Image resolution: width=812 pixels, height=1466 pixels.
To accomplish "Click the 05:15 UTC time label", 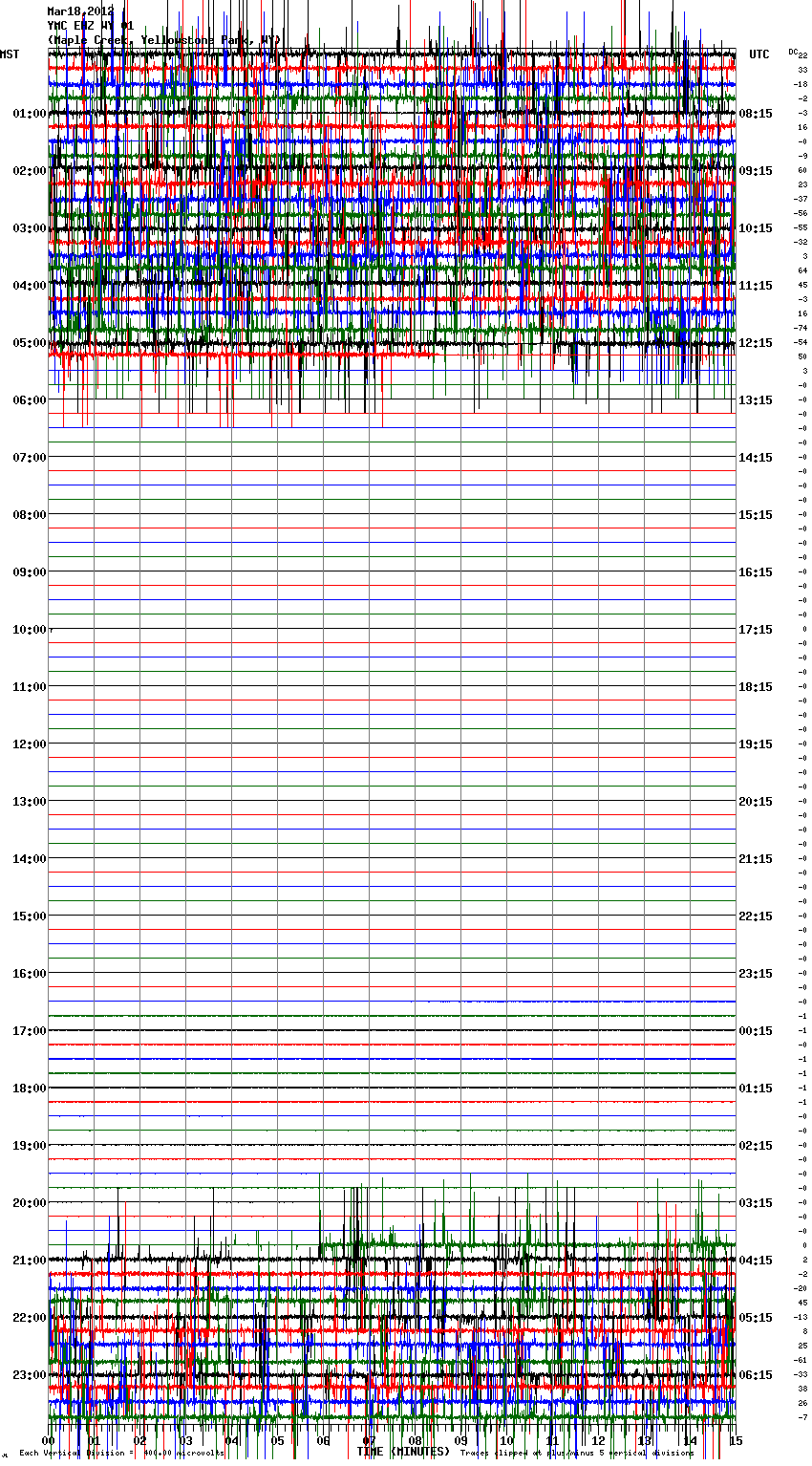I will pos(756,1318).
